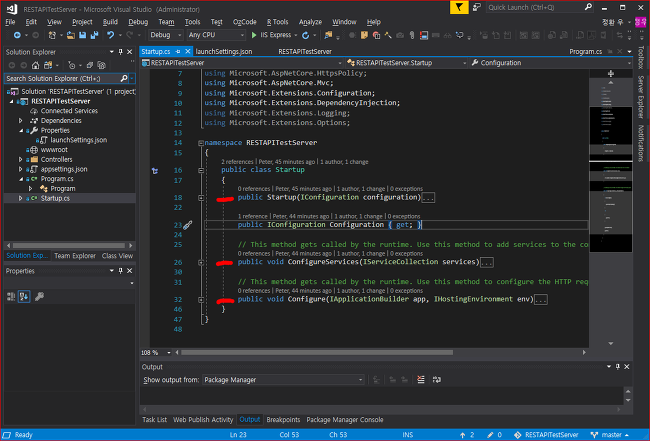Open the Breakpoints tab at the bottom

(283, 419)
